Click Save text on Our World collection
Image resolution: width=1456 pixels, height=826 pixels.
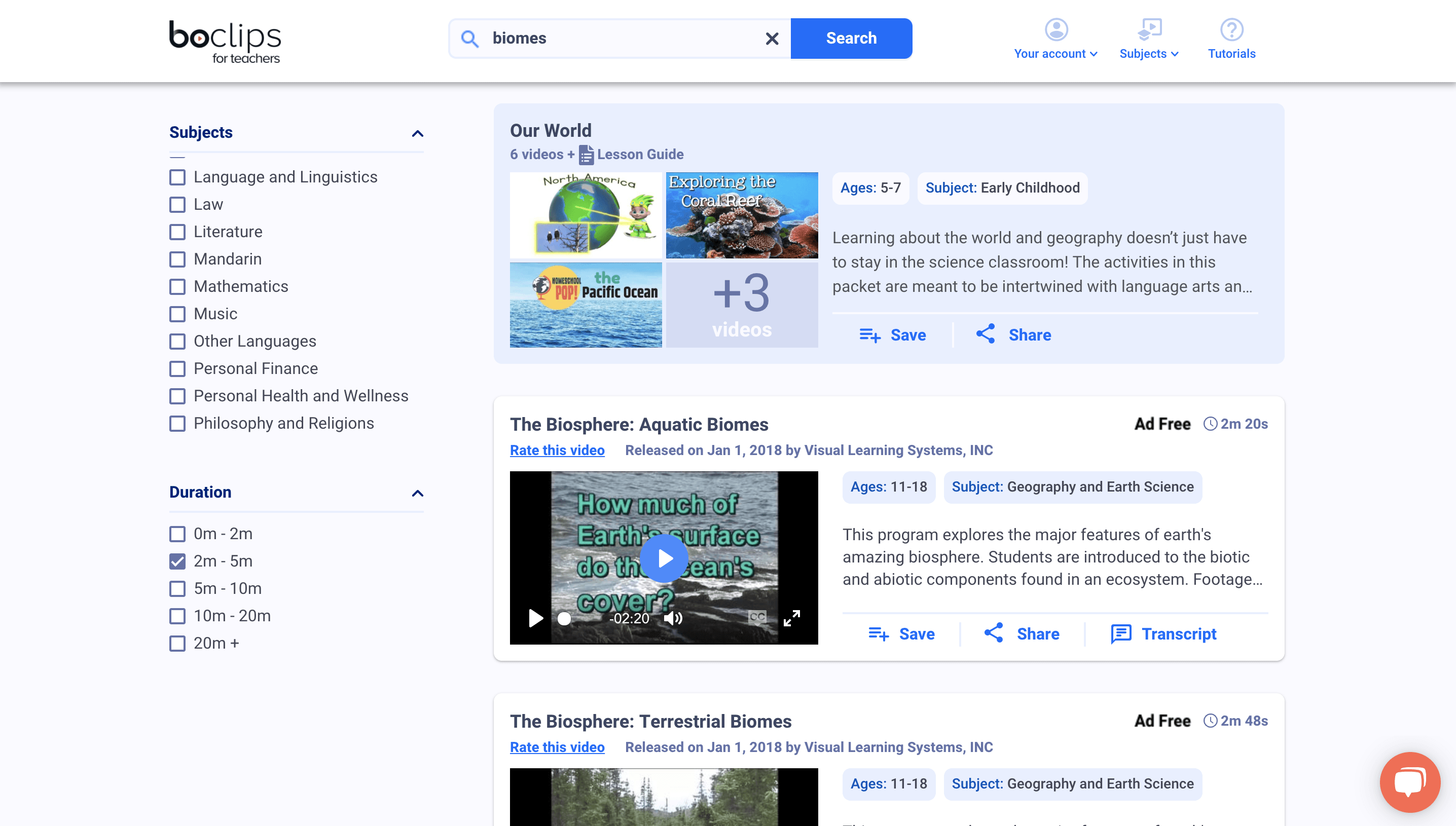click(908, 335)
